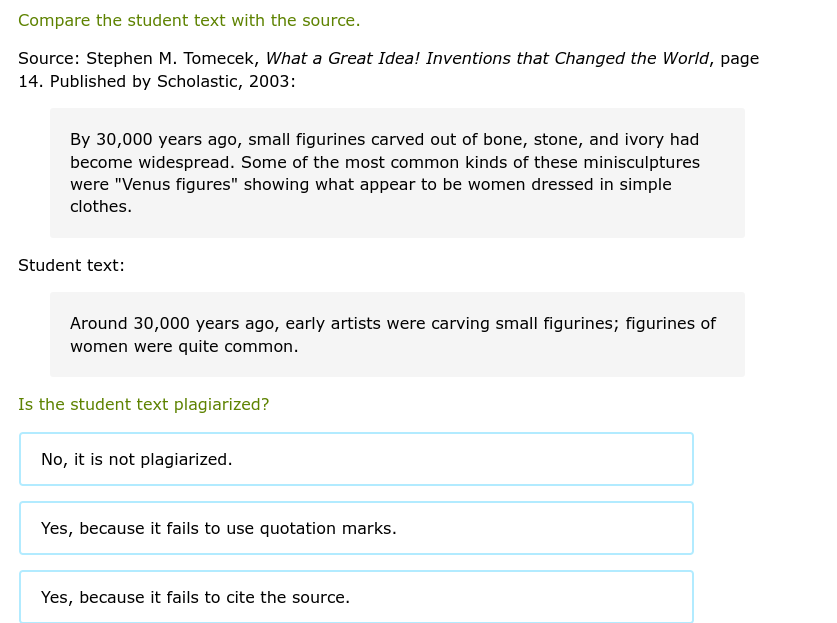Screen dimensions: 837x623
Task: Click the first answer option border
Action: (x=356, y=435)
